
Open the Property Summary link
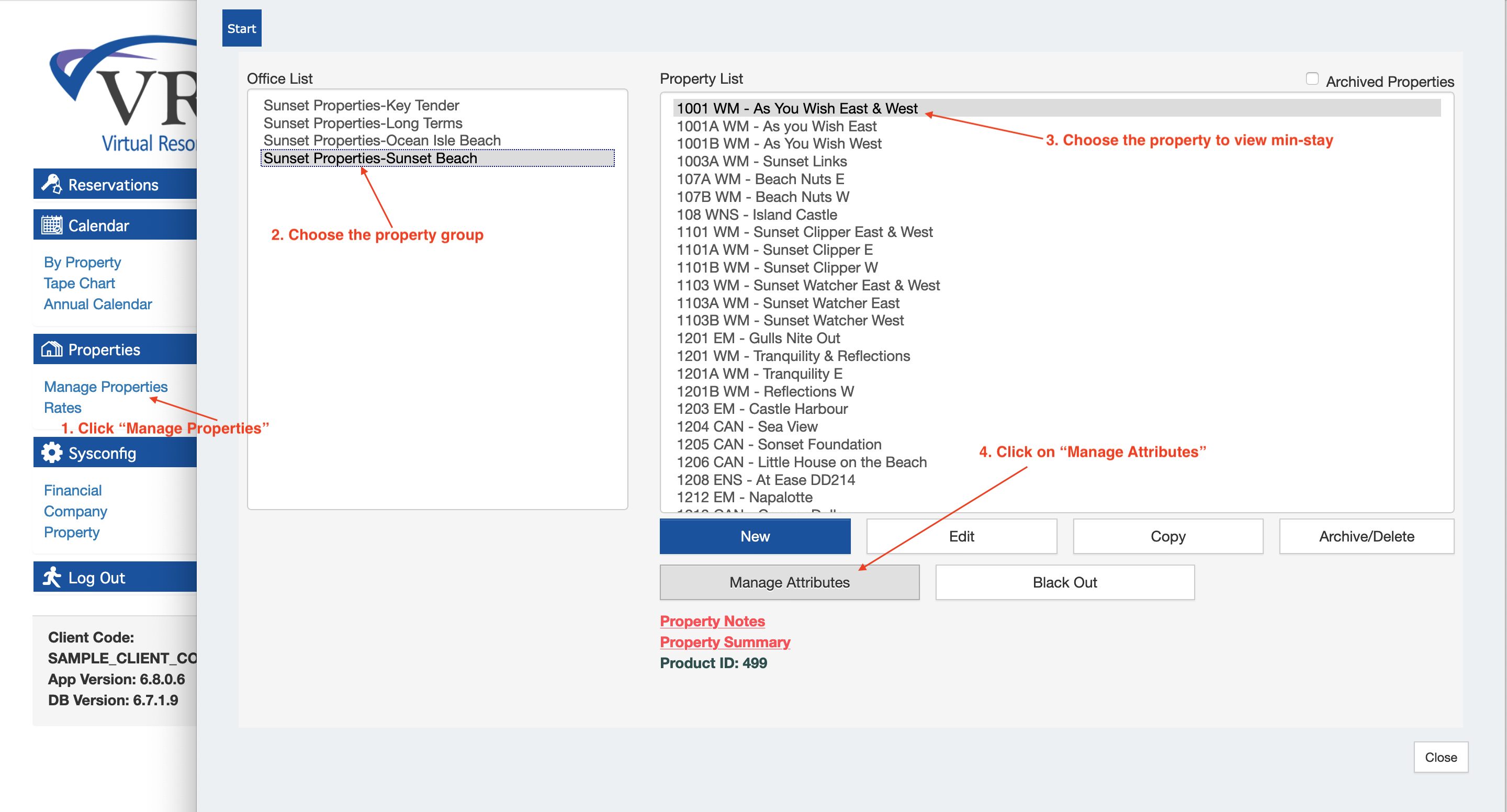pos(724,642)
